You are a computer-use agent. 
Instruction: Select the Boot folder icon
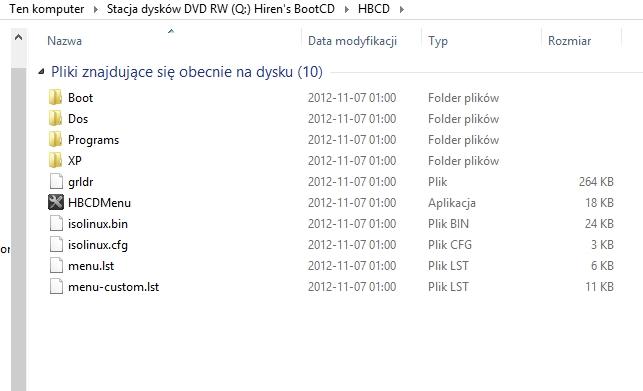[55, 98]
